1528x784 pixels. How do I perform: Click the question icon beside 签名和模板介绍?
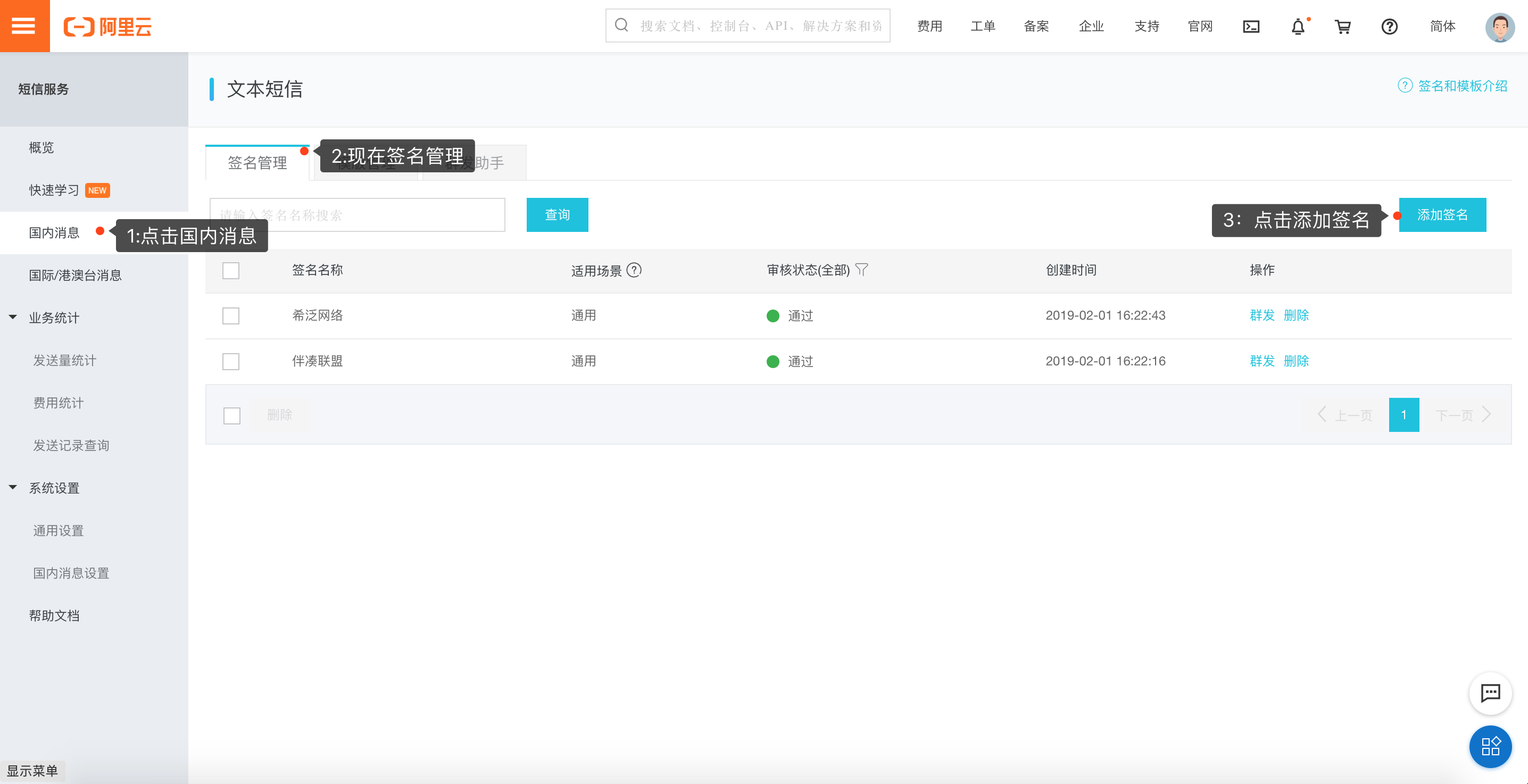click(x=1405, y=86)
